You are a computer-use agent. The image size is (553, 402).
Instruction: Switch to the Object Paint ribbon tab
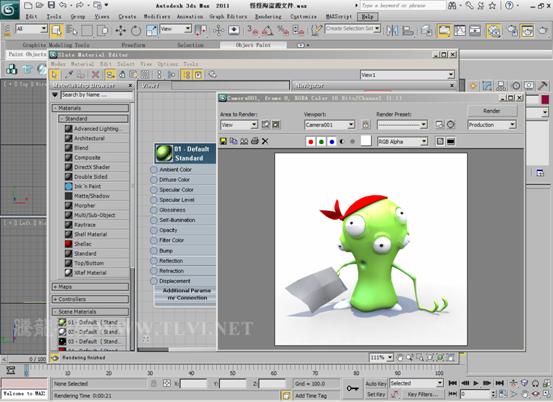tap(253, 45)
